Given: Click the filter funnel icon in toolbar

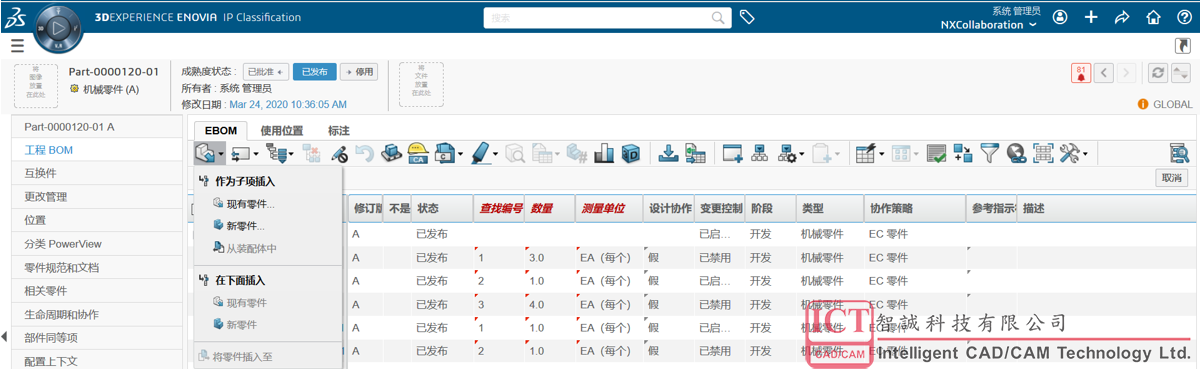Looking at the screenshot, I should click(989, 153).
